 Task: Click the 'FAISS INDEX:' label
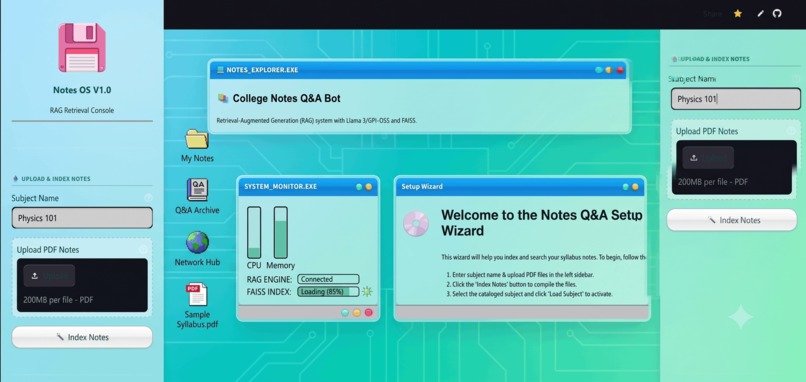(x=269, y=292)
